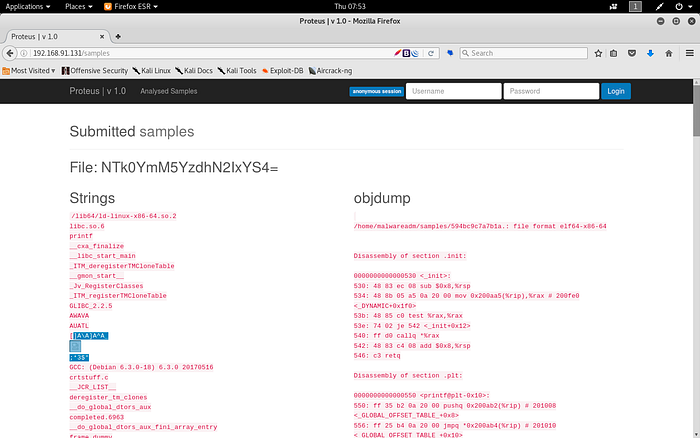
Task: Bookmark this page with the star icon
Action: click(x=597, y=53)
